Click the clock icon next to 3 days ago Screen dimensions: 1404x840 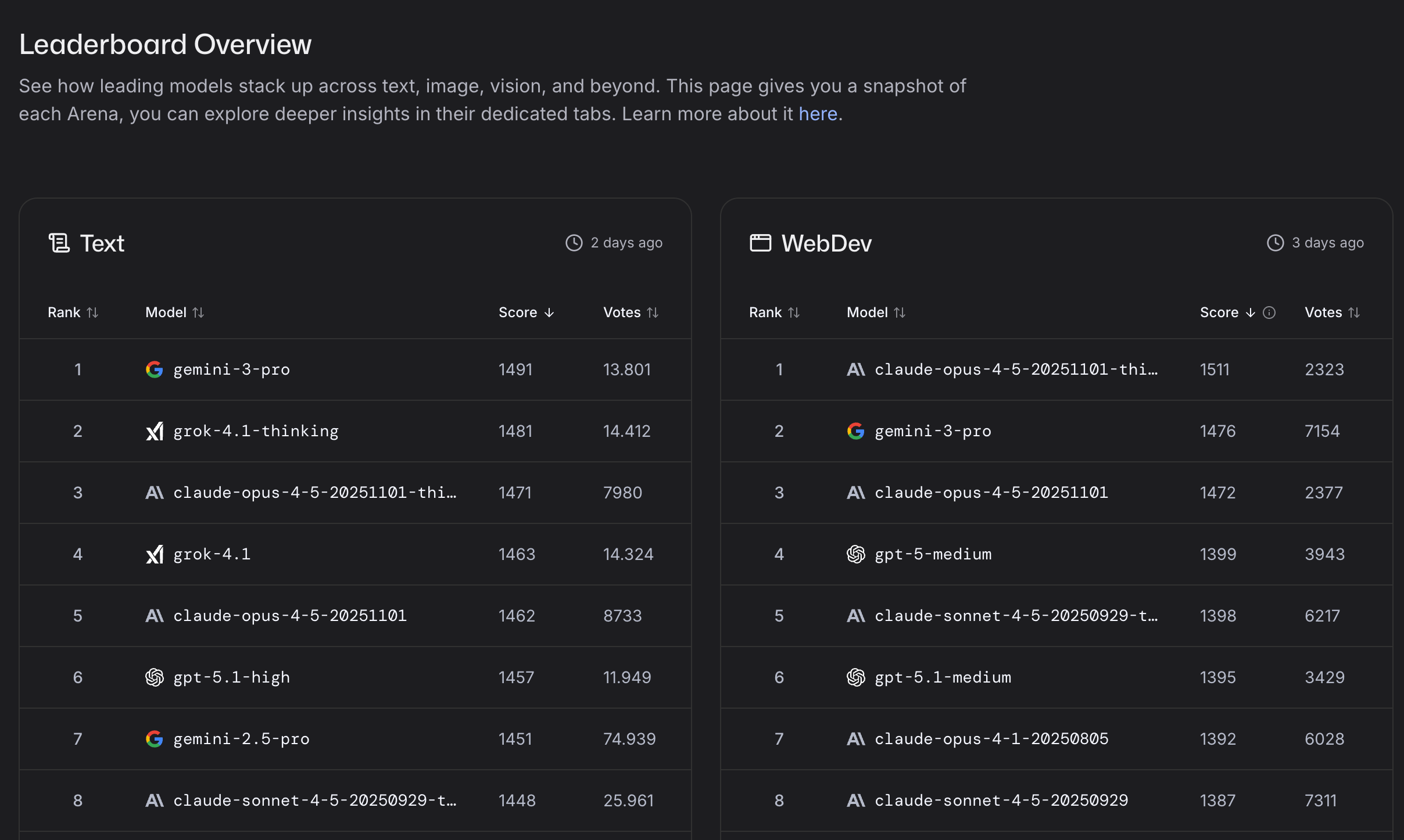[1275, 243]
